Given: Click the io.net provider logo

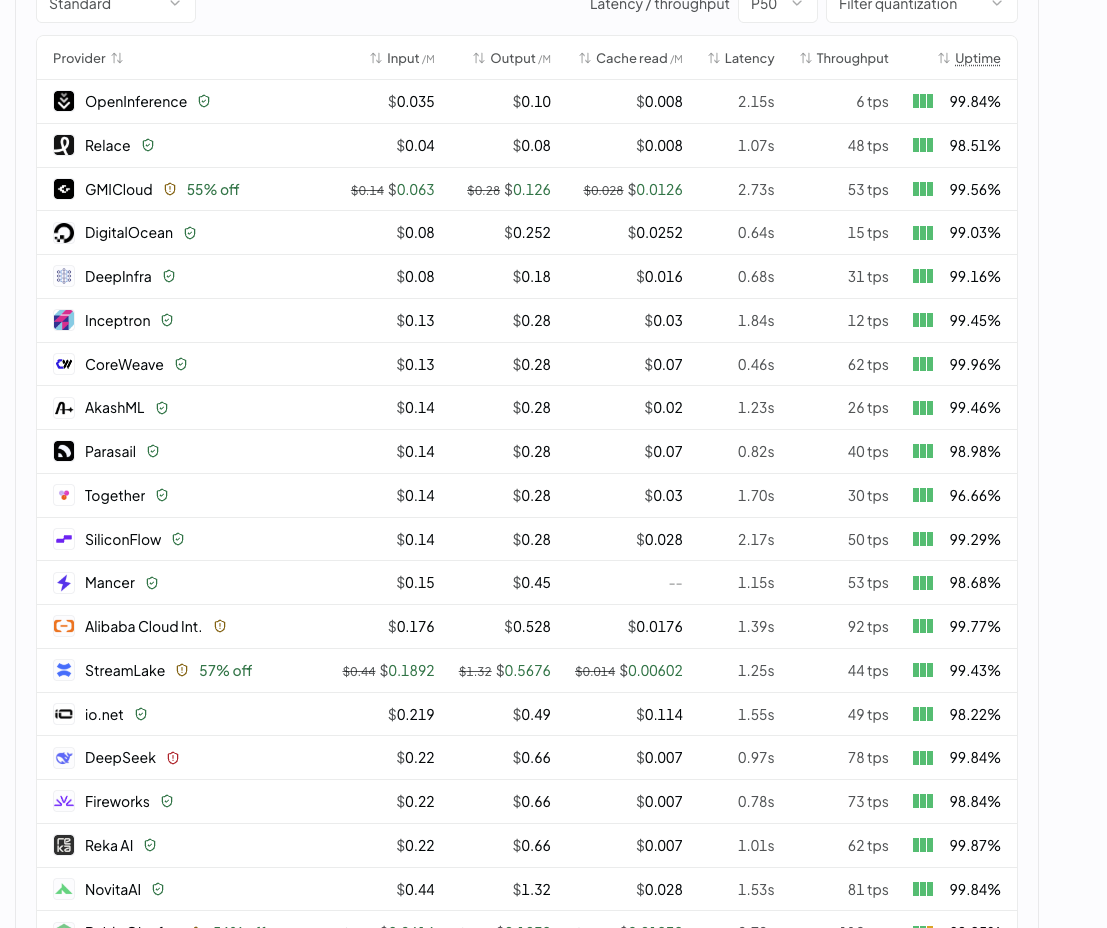Looking at the screenshot, I should click(64, 715).
